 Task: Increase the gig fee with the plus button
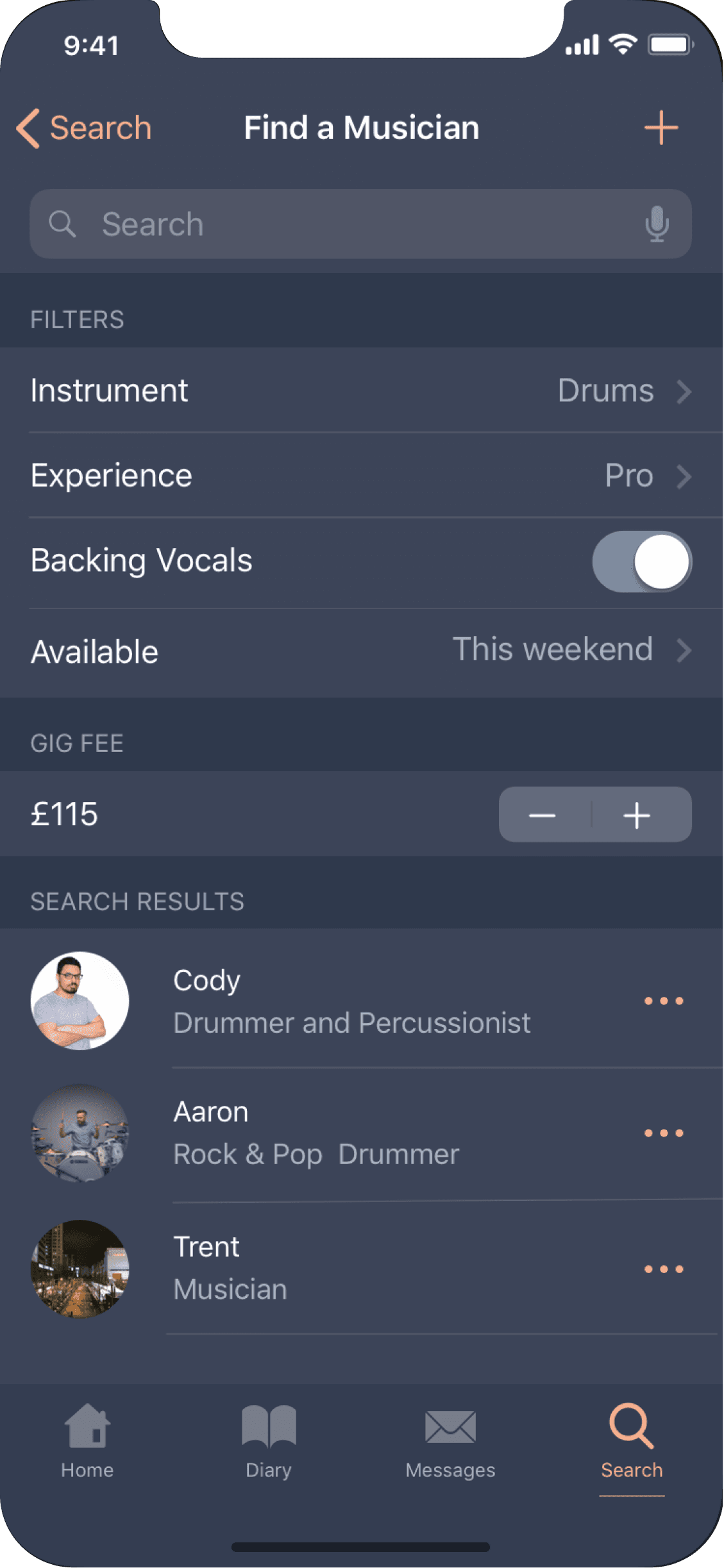637,815
